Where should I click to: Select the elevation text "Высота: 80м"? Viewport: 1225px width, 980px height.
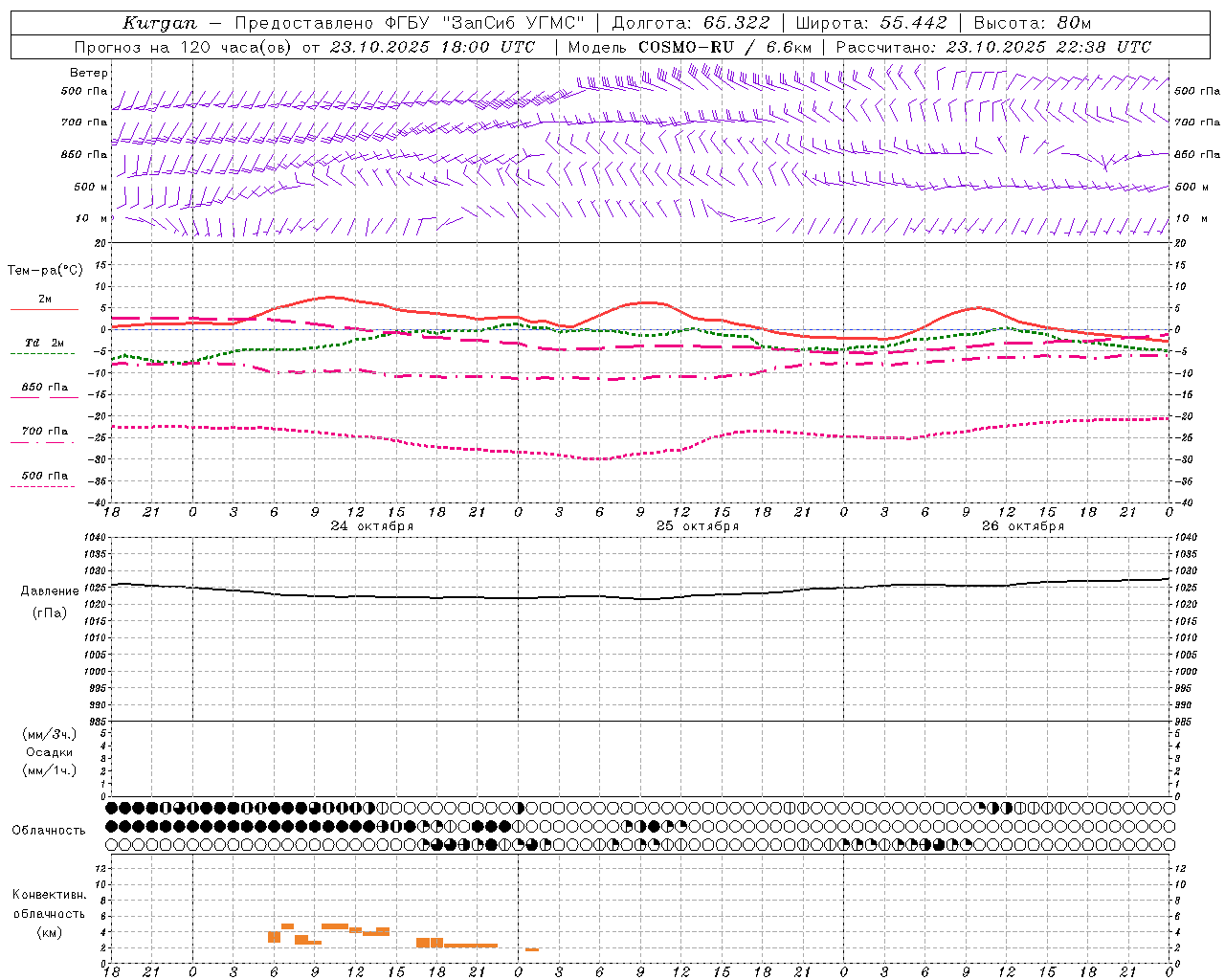[1032, 23]
